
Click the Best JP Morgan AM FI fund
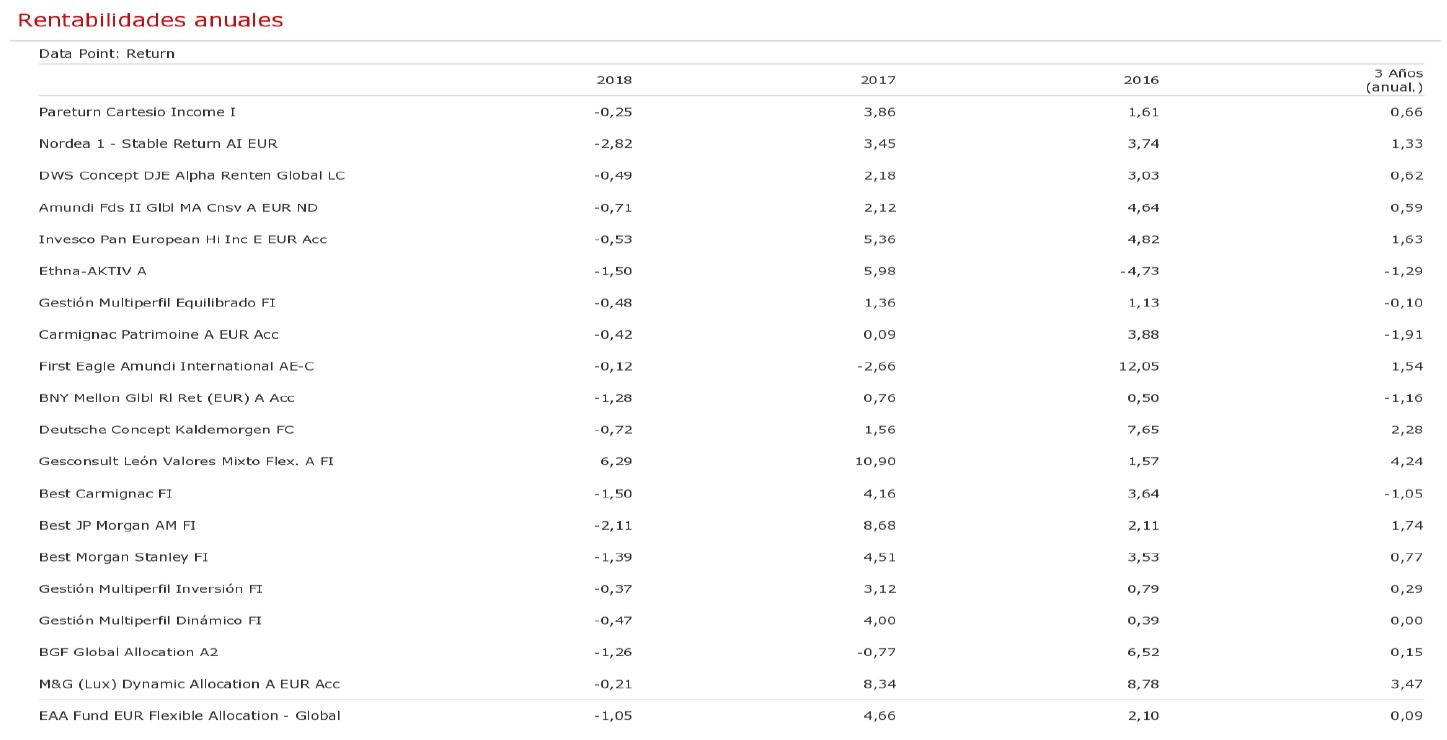pyautogui.click(x=117, y=525)
